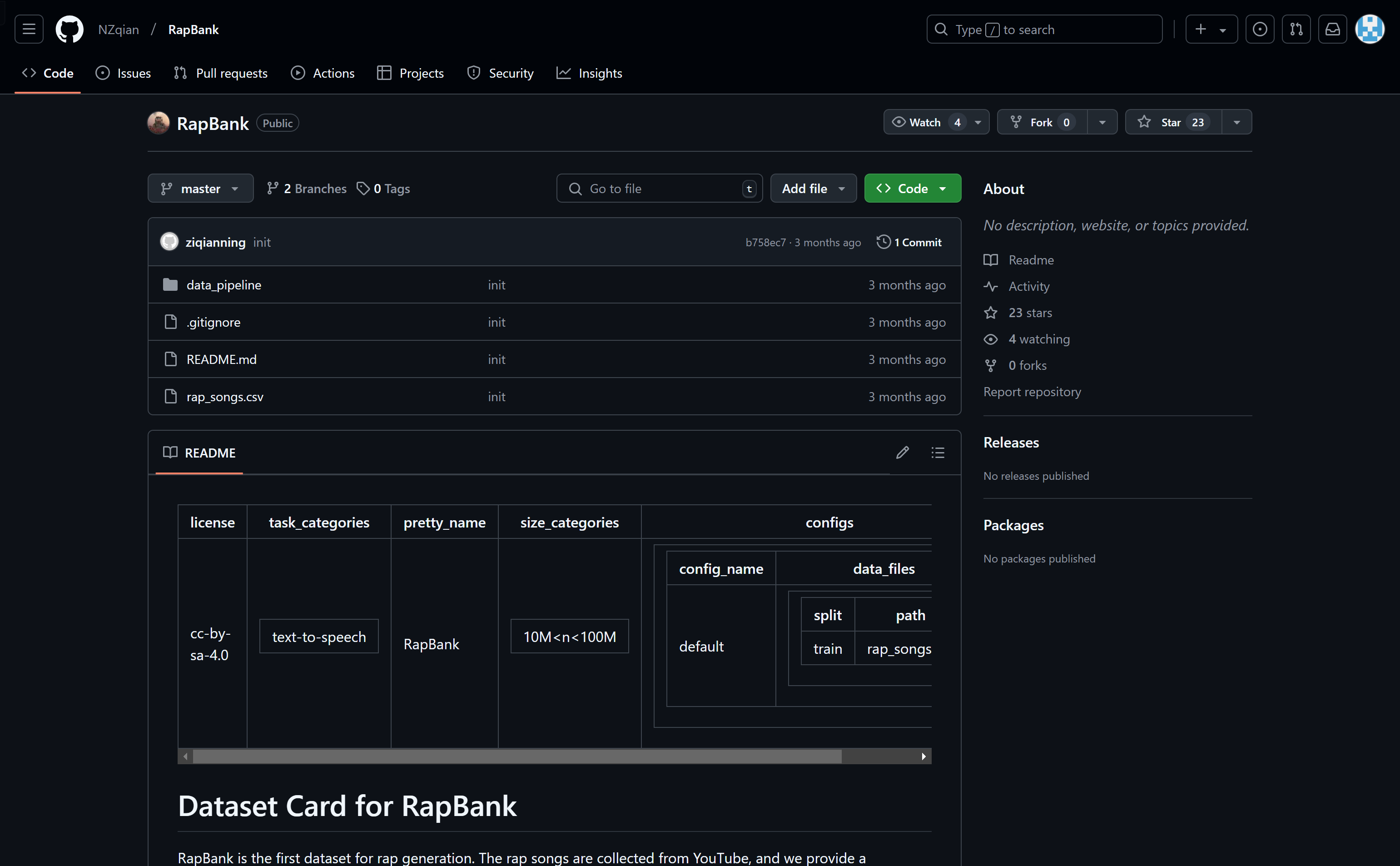The width and height of the screenshot is (1400, 866).
Task: Open the README outline list icon
Action: (x=938, y=453)
